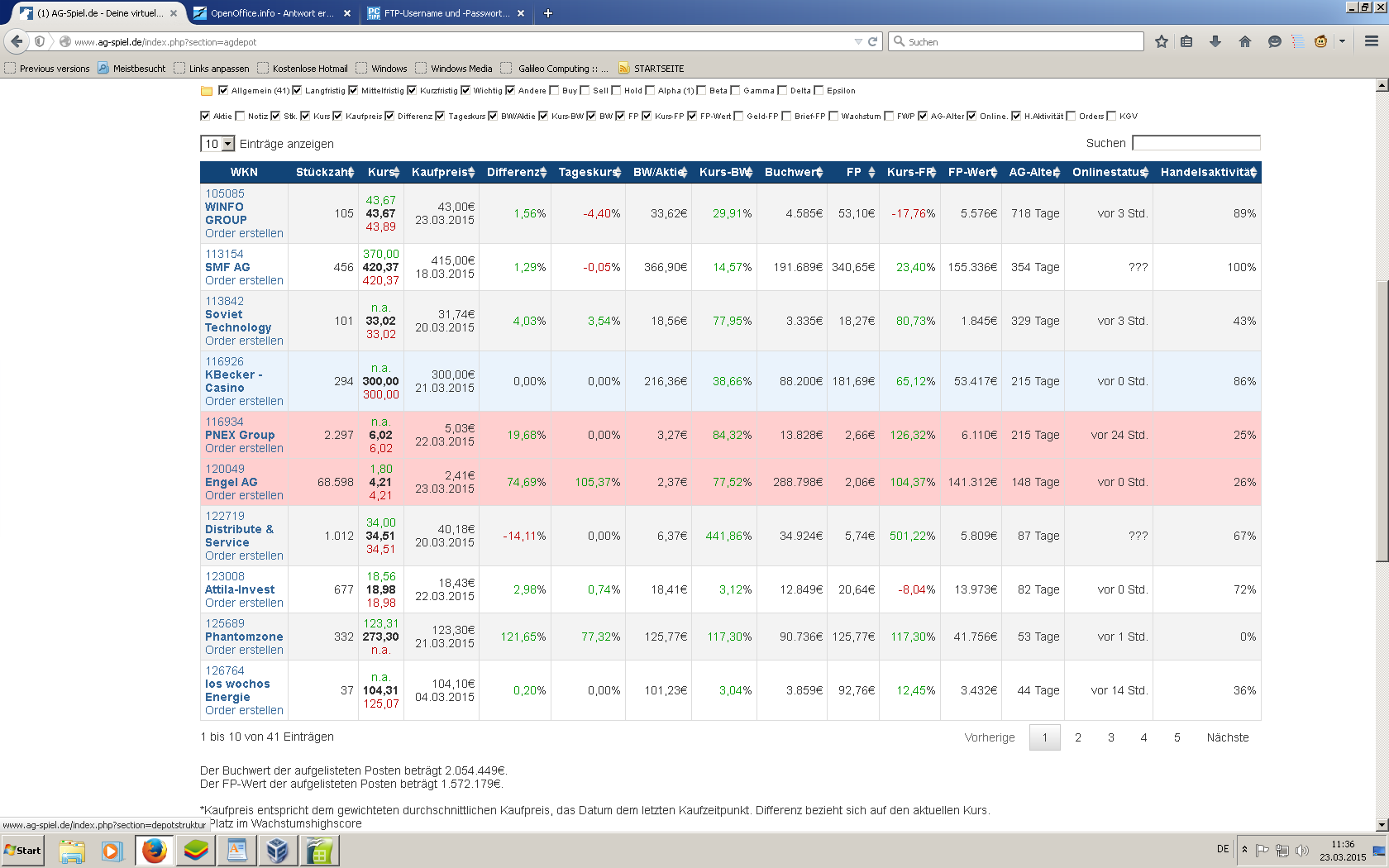Open BlueStacks from the taskbar
Viewport: 1389px width, 868px height.
tap(196, 851)
